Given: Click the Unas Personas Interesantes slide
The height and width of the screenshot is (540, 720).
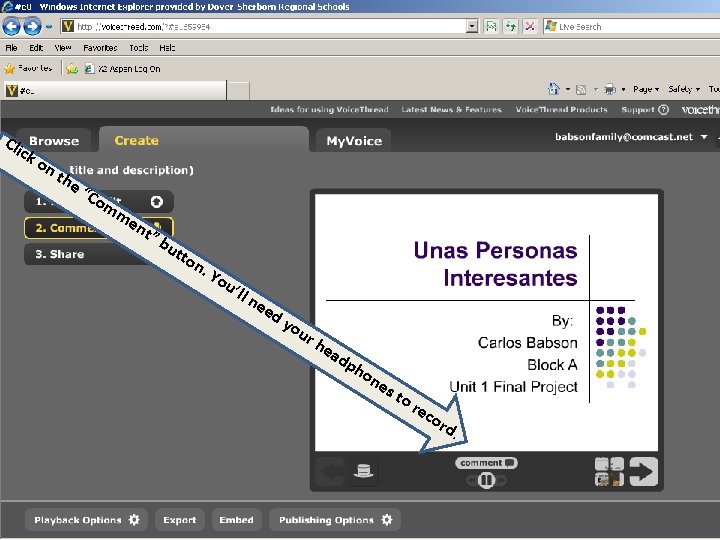Looking at the screenshot, I should tap(486, 322).
